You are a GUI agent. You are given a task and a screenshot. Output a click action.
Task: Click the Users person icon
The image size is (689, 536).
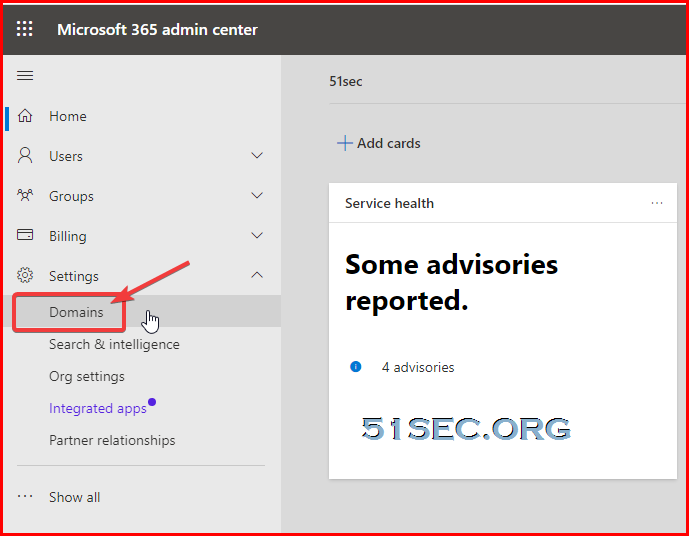tap(25, 156)
